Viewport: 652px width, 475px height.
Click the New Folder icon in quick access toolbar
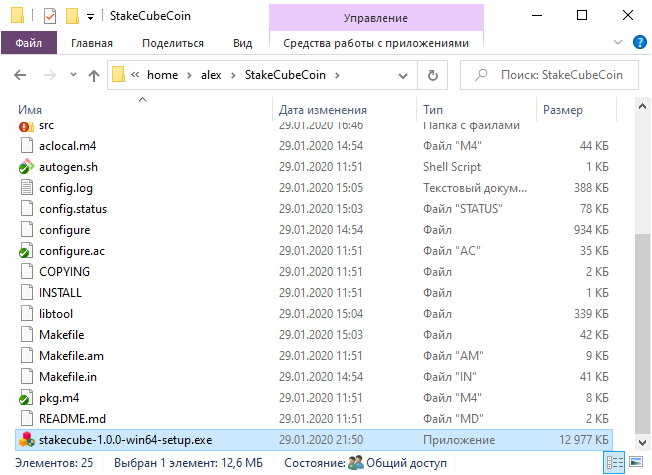coord(72,16)
